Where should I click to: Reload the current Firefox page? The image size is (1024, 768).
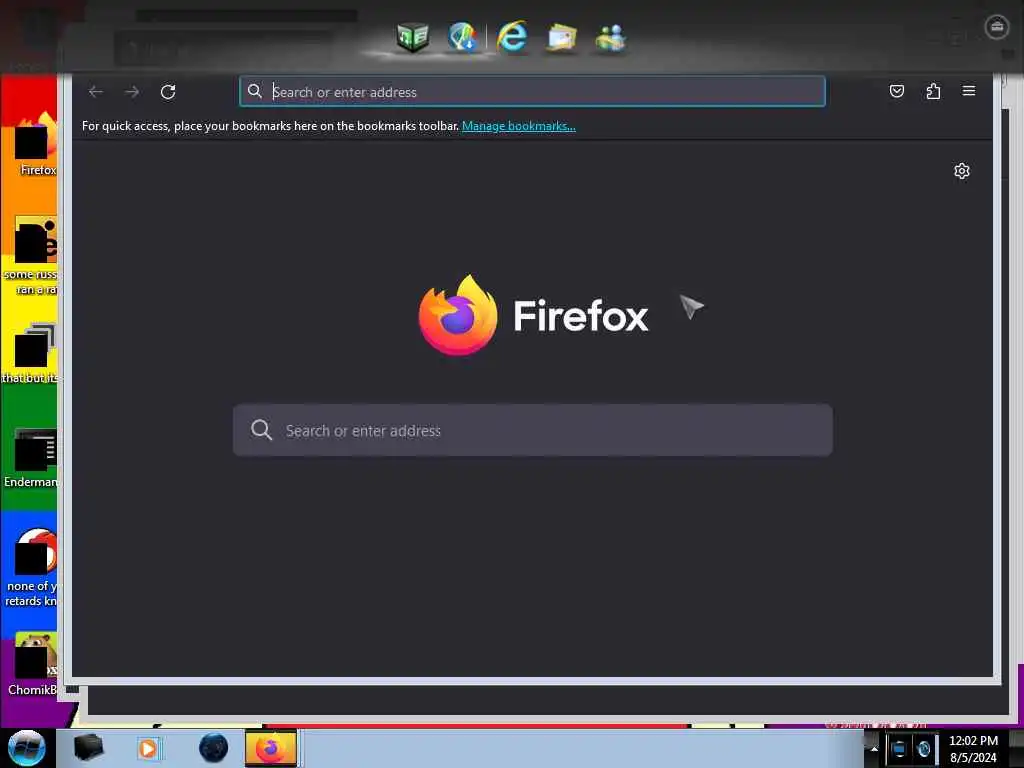[x=168, y=92]
